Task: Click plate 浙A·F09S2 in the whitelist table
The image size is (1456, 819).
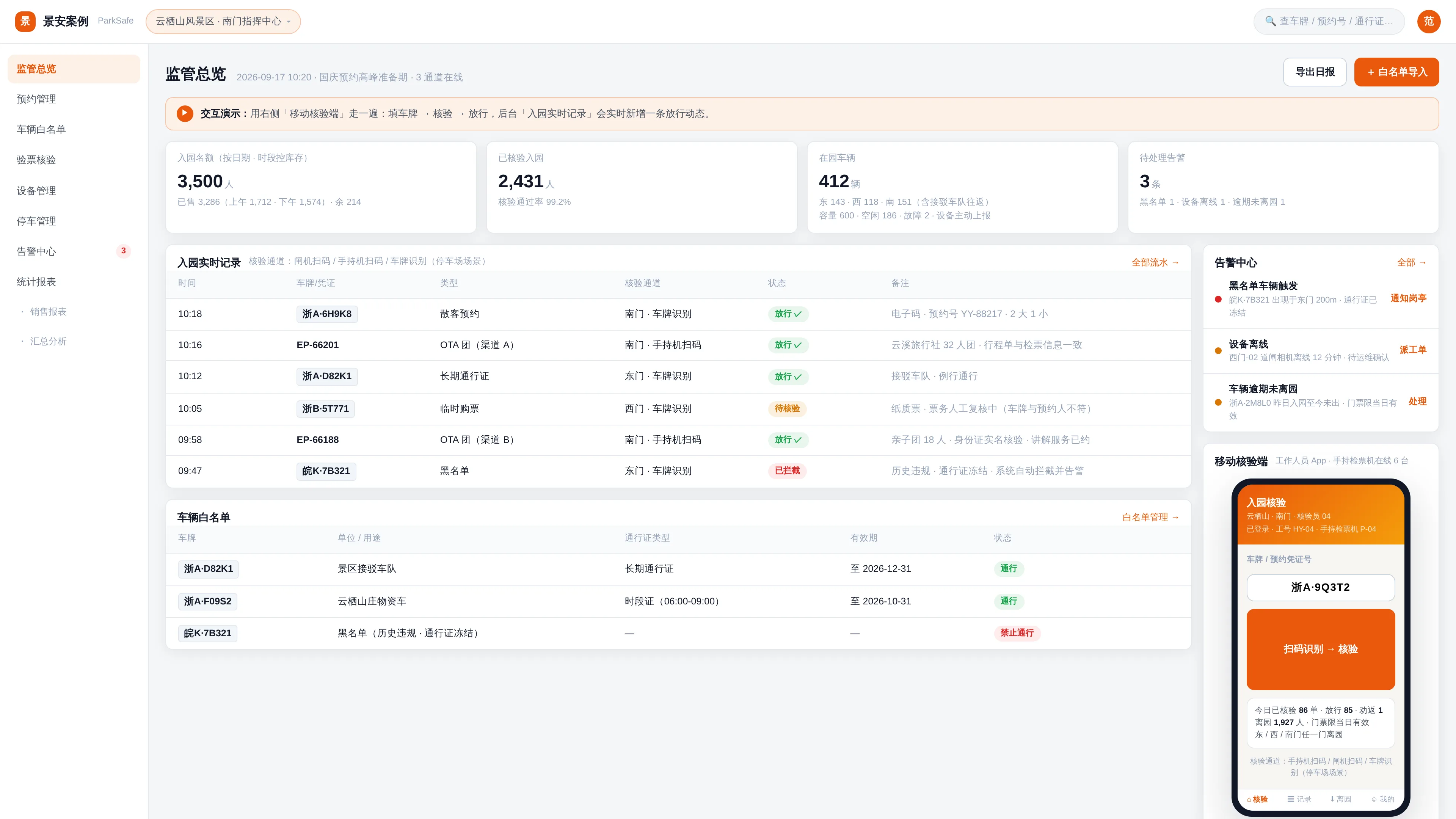Action: point(207,601)
